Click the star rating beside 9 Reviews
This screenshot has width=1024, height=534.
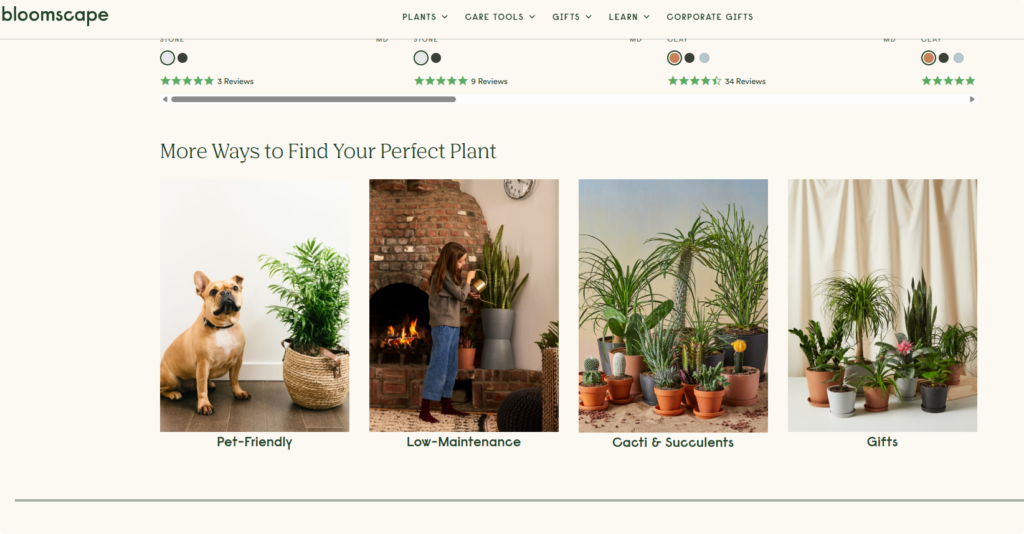click(441, 81)
